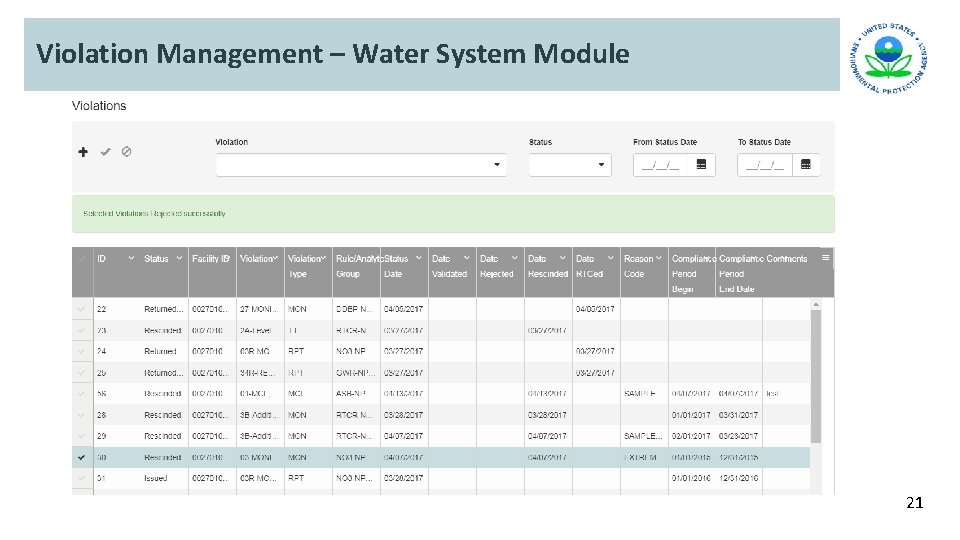Click 'Rescinded' status in row 28
Image resolution: width=960 pixels, height=540 pixels.
coord(162,415)
